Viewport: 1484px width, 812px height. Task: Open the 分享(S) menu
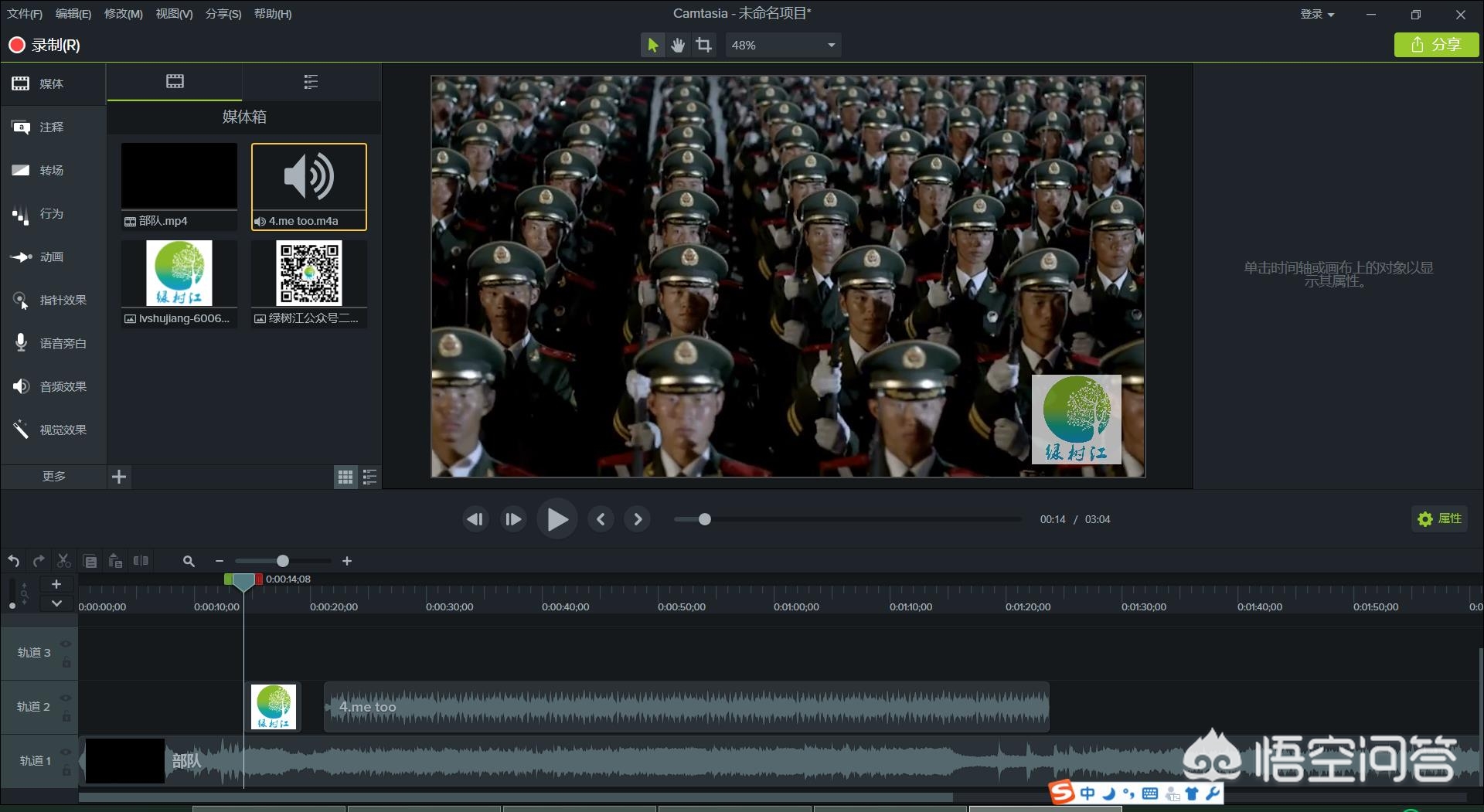pyautogui.click(x=223, y=14)
